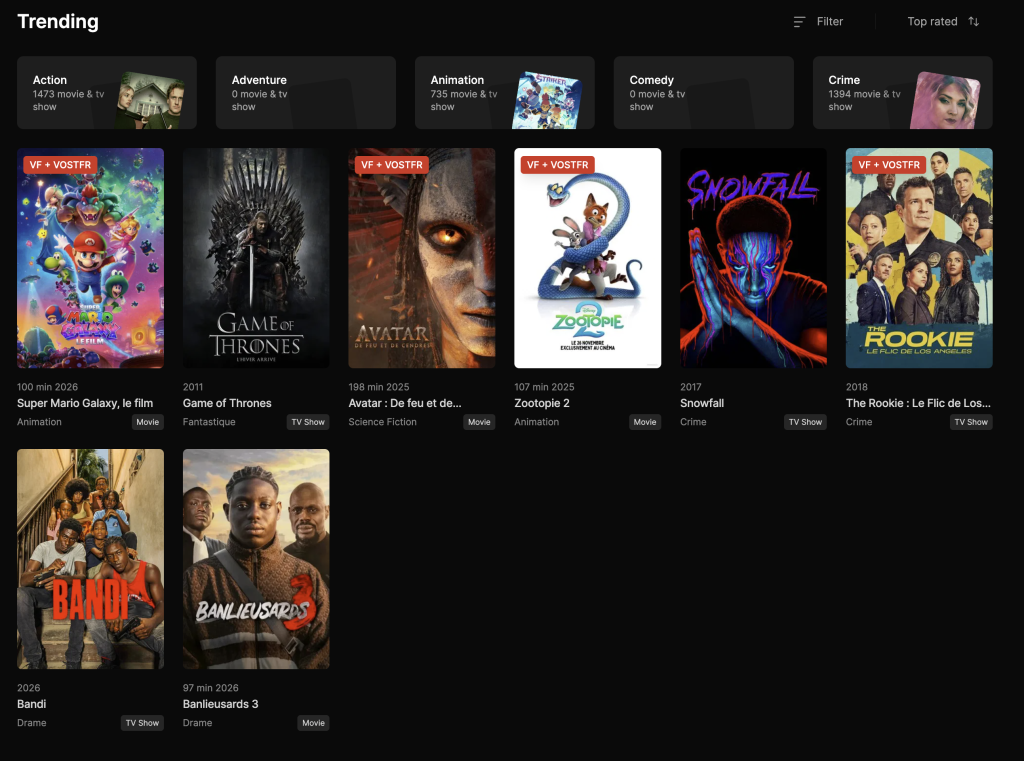Image resolution: width=1024 pixels, height=761 pixels.
Task: Click the TV Show tag under Bandi
Action: tap(142, 722)
